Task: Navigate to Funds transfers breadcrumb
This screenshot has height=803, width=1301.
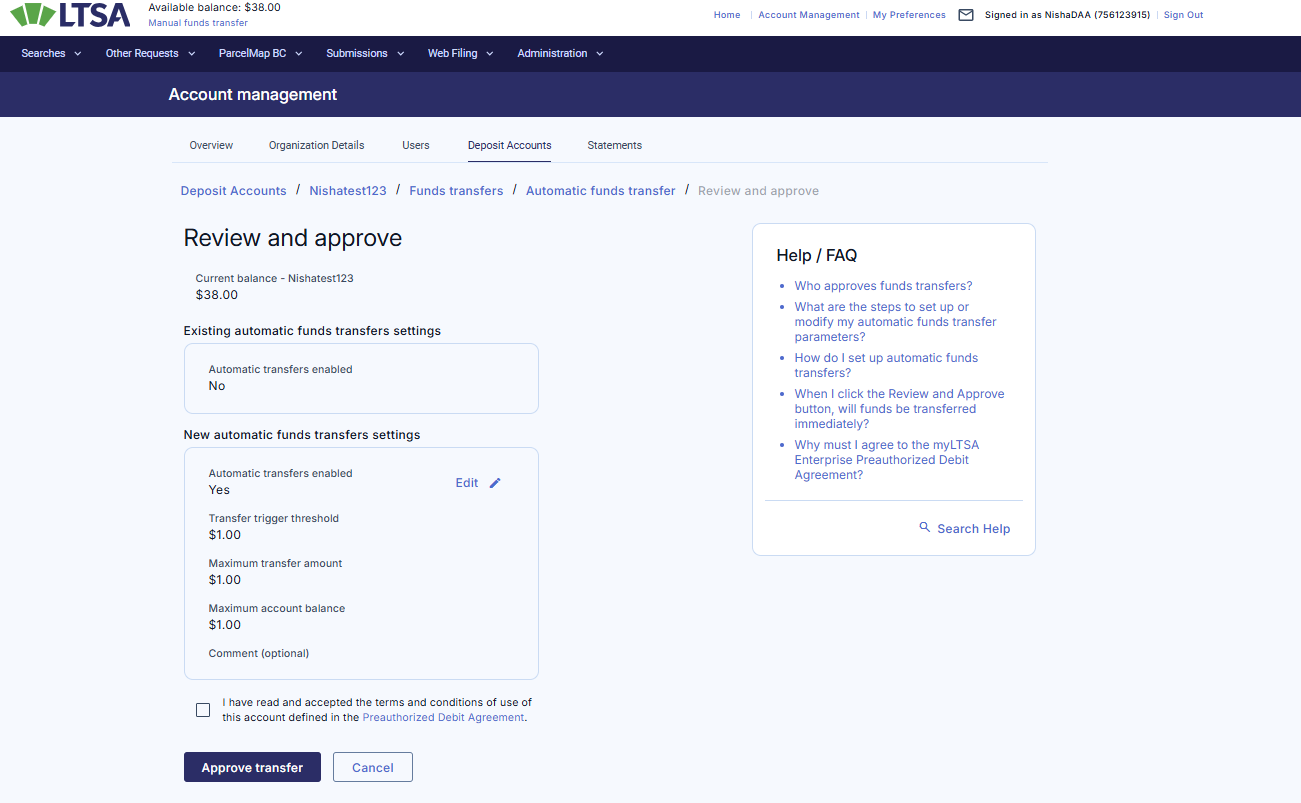Action: [456, 191]
